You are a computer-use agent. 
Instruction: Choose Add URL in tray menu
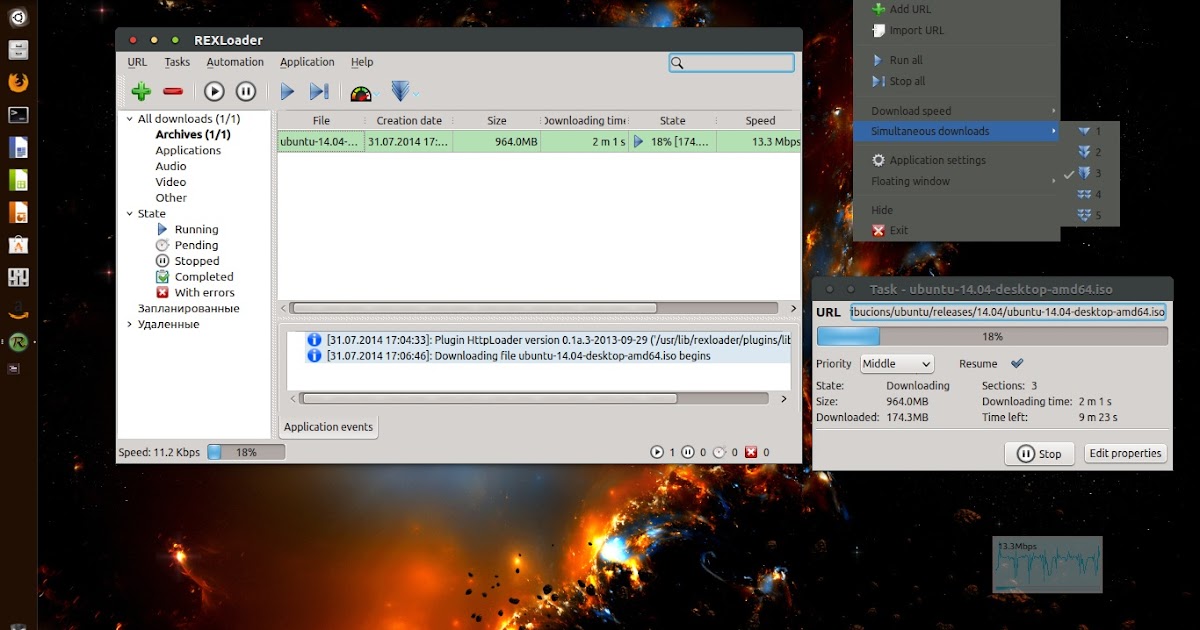click(x=957, y=10)
